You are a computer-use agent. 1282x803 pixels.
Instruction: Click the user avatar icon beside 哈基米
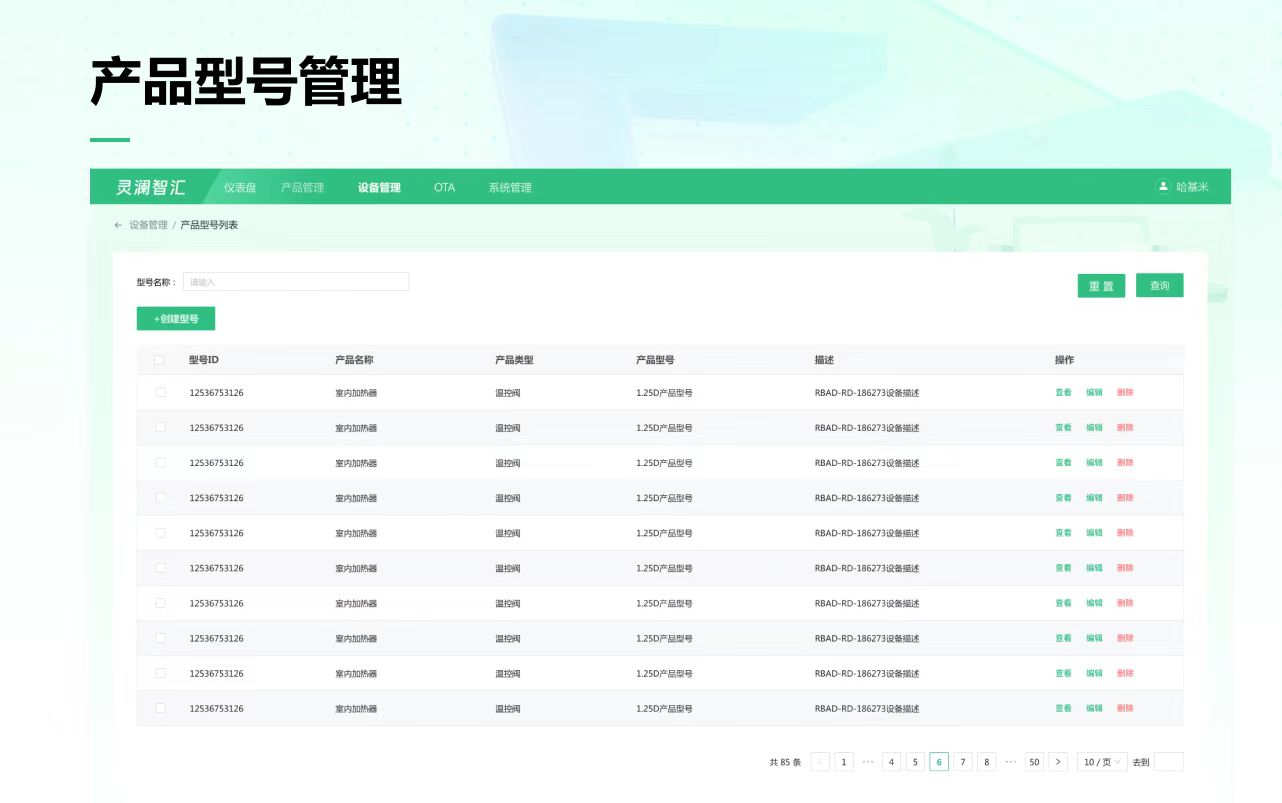pyautogui.click(x=1163, y=186)
